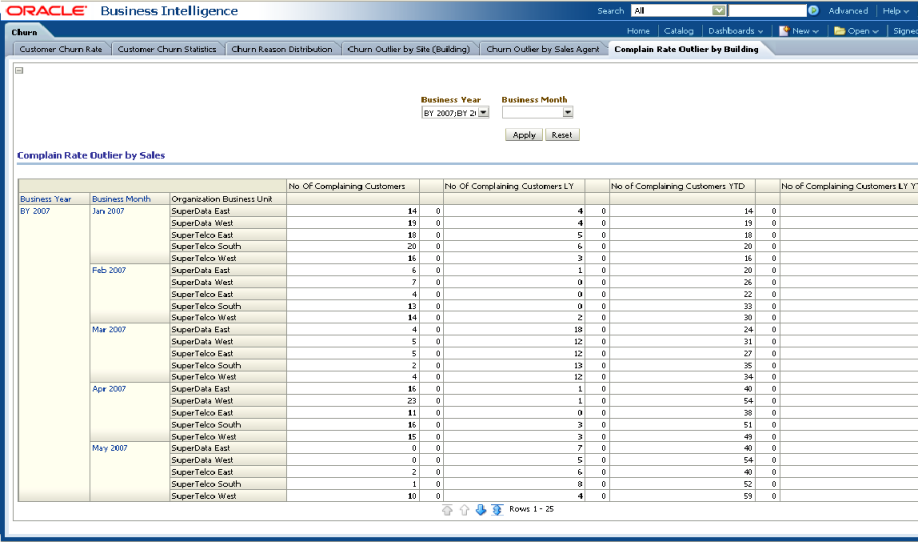Viewport: 918px width, 542px height.
Task: Display maximum rows per page icon
Action: click(x=497, y=510)
